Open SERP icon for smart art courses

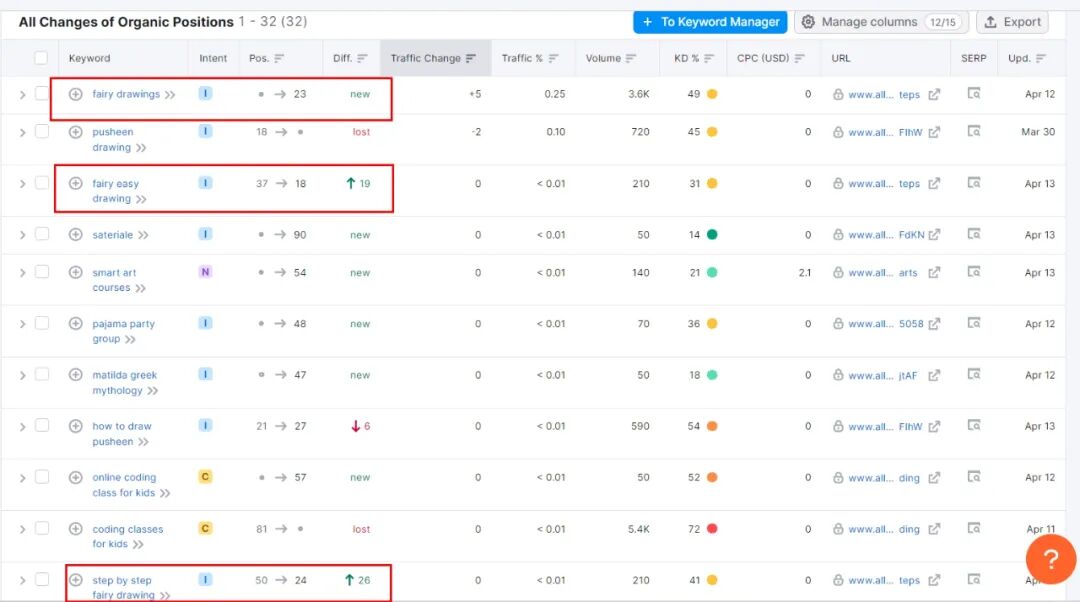[x=973, y=272]
